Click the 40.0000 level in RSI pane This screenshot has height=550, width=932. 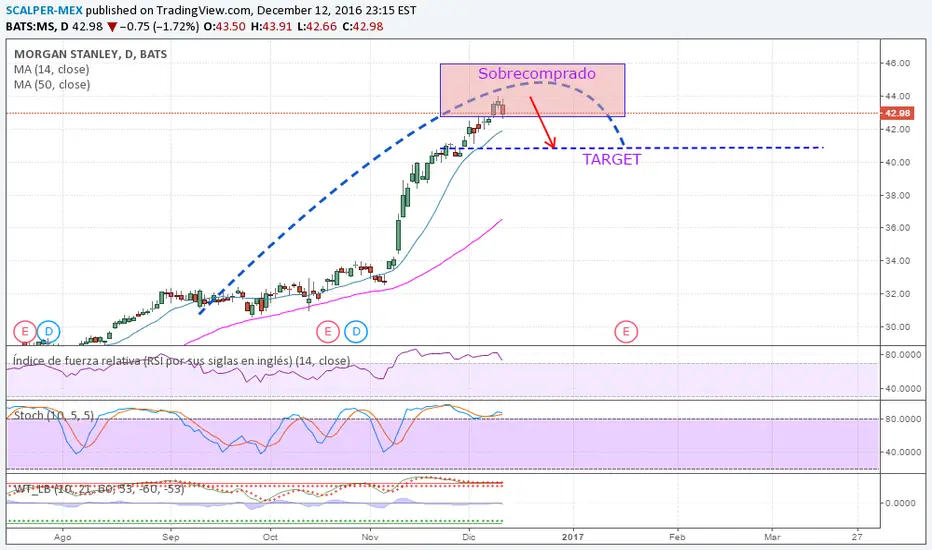click(903, 388)
